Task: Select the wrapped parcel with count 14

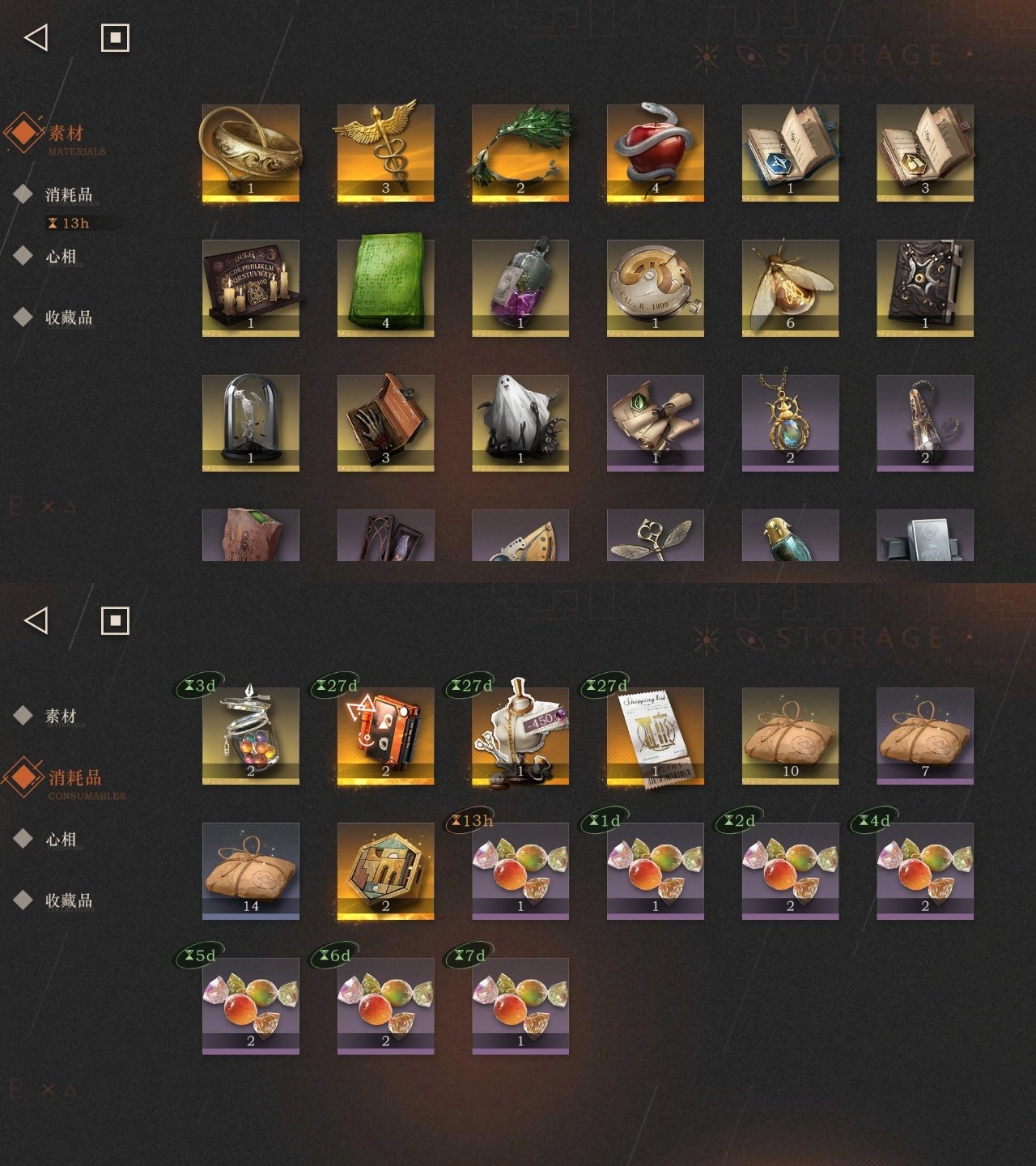Action: click(x=251, y=870)
